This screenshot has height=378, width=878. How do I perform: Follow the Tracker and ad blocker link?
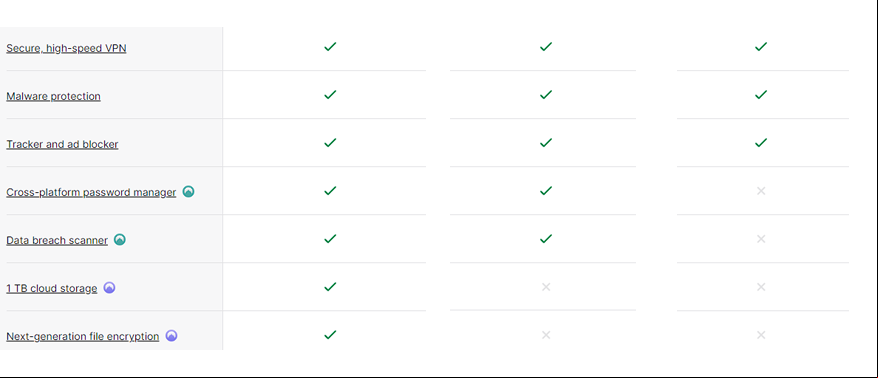click(x=62, y=144)
